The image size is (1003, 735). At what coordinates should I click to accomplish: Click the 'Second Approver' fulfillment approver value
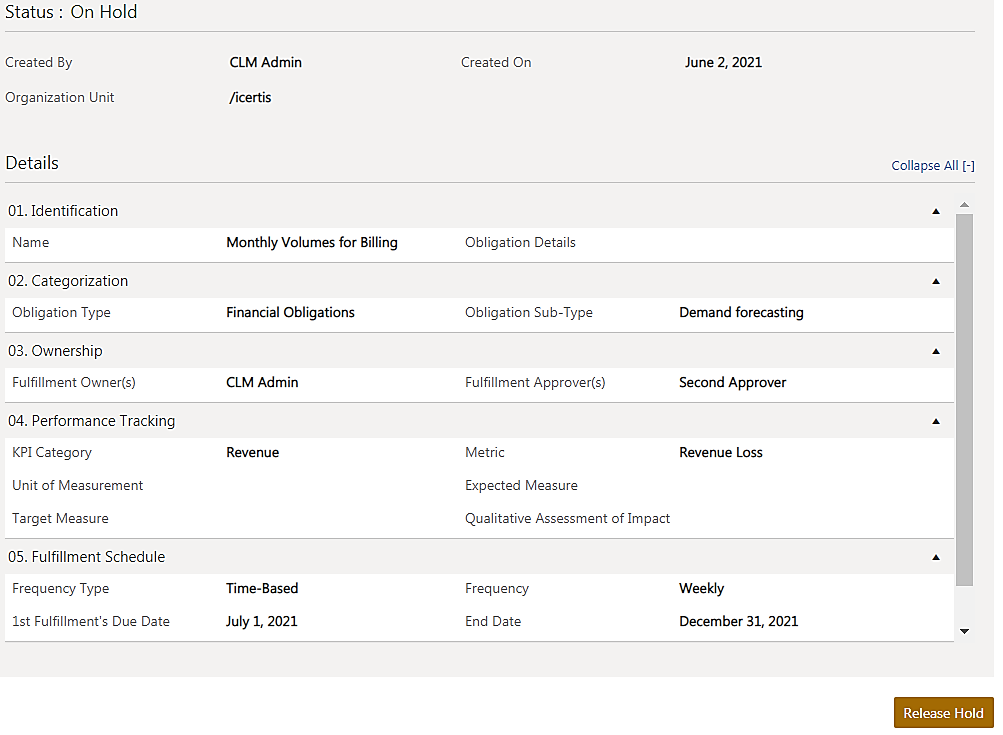(732, 382)
